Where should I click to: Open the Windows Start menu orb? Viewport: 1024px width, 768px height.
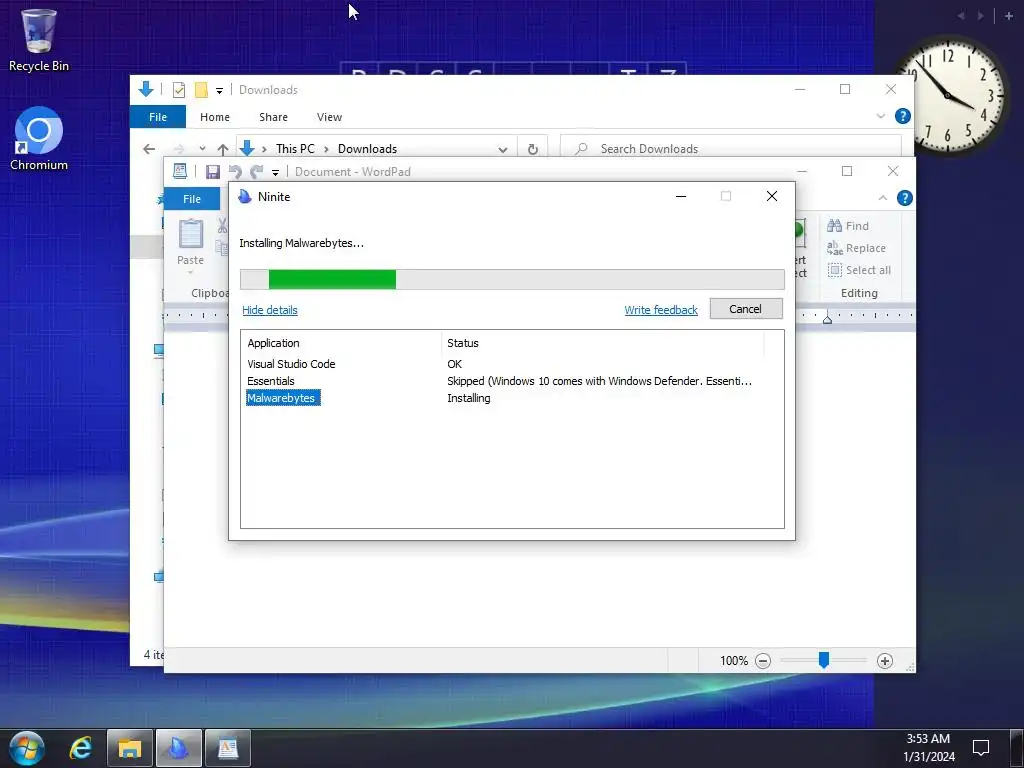click(x=27, y=748)
